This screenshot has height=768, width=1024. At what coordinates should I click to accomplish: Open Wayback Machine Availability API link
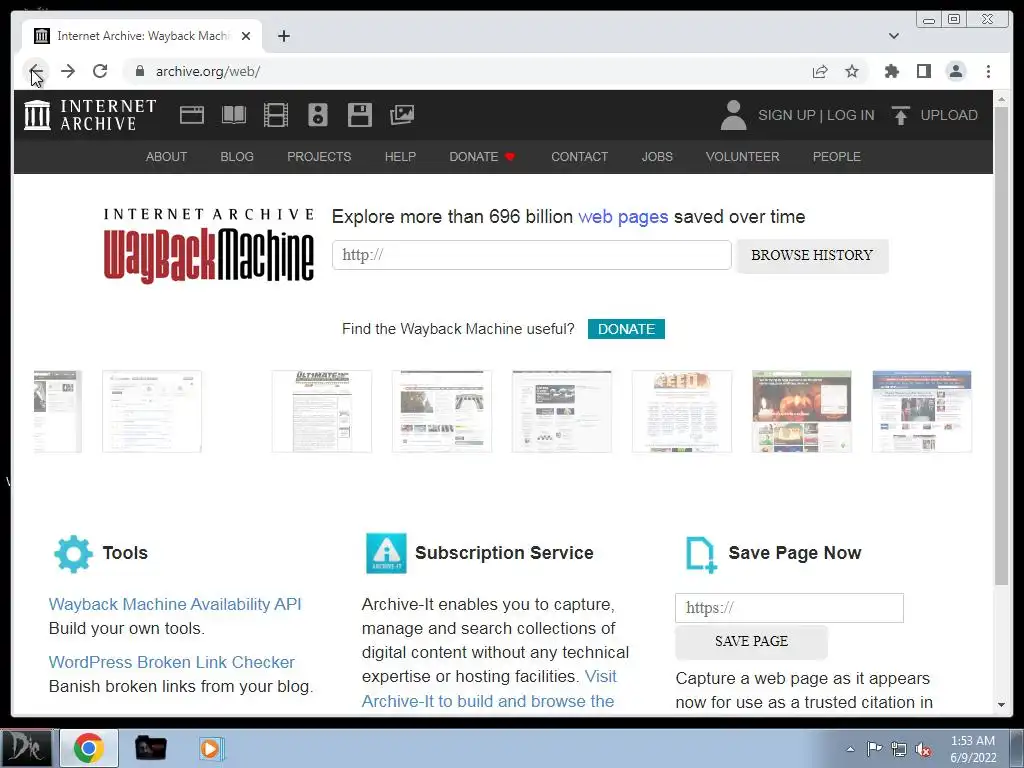pos(175,604)
